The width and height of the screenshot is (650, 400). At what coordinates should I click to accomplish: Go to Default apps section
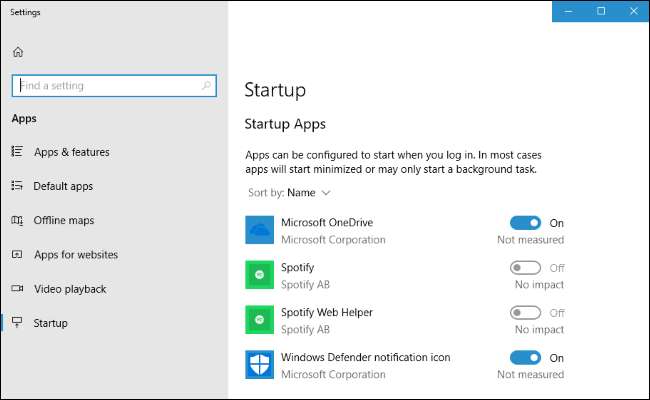point(63,186)
